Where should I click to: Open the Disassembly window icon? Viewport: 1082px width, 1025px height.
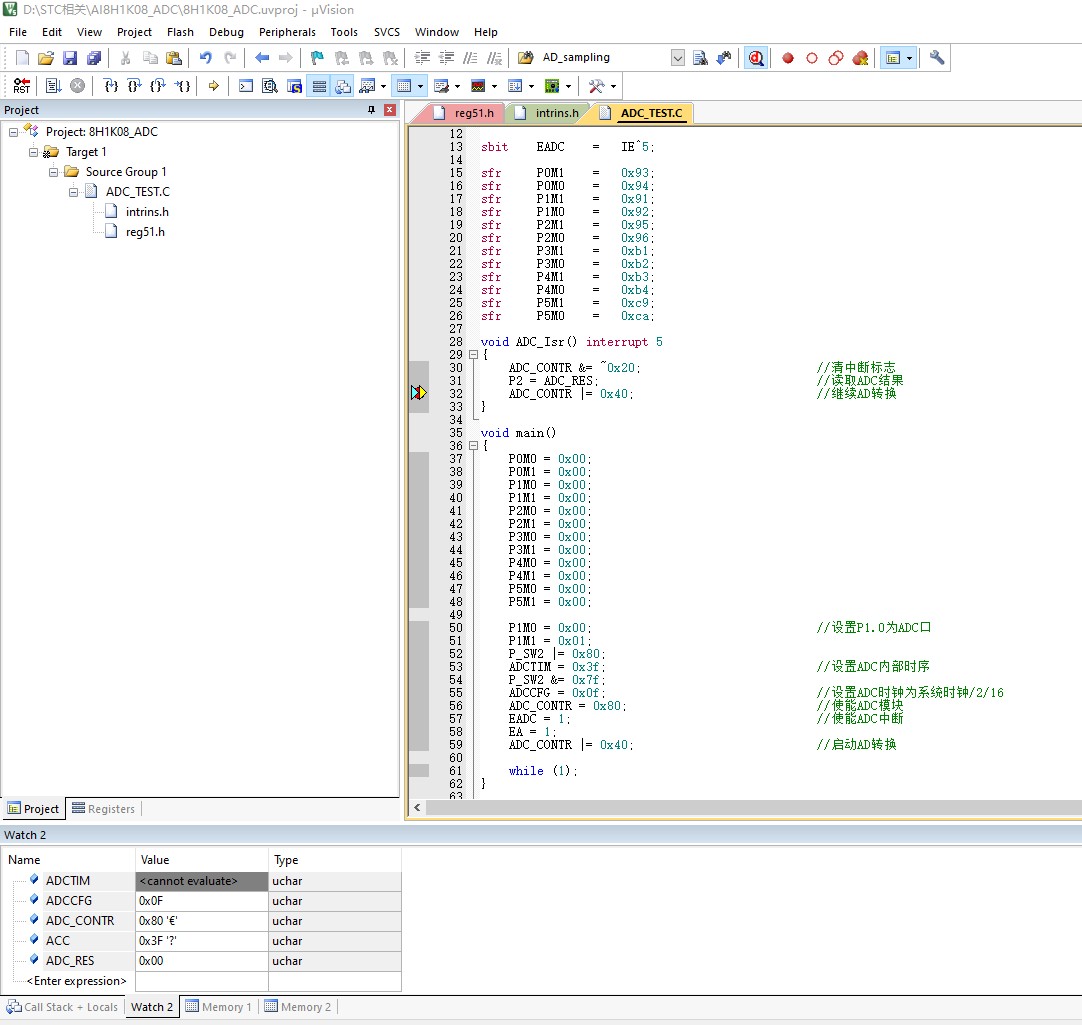(x=270, y=86)
